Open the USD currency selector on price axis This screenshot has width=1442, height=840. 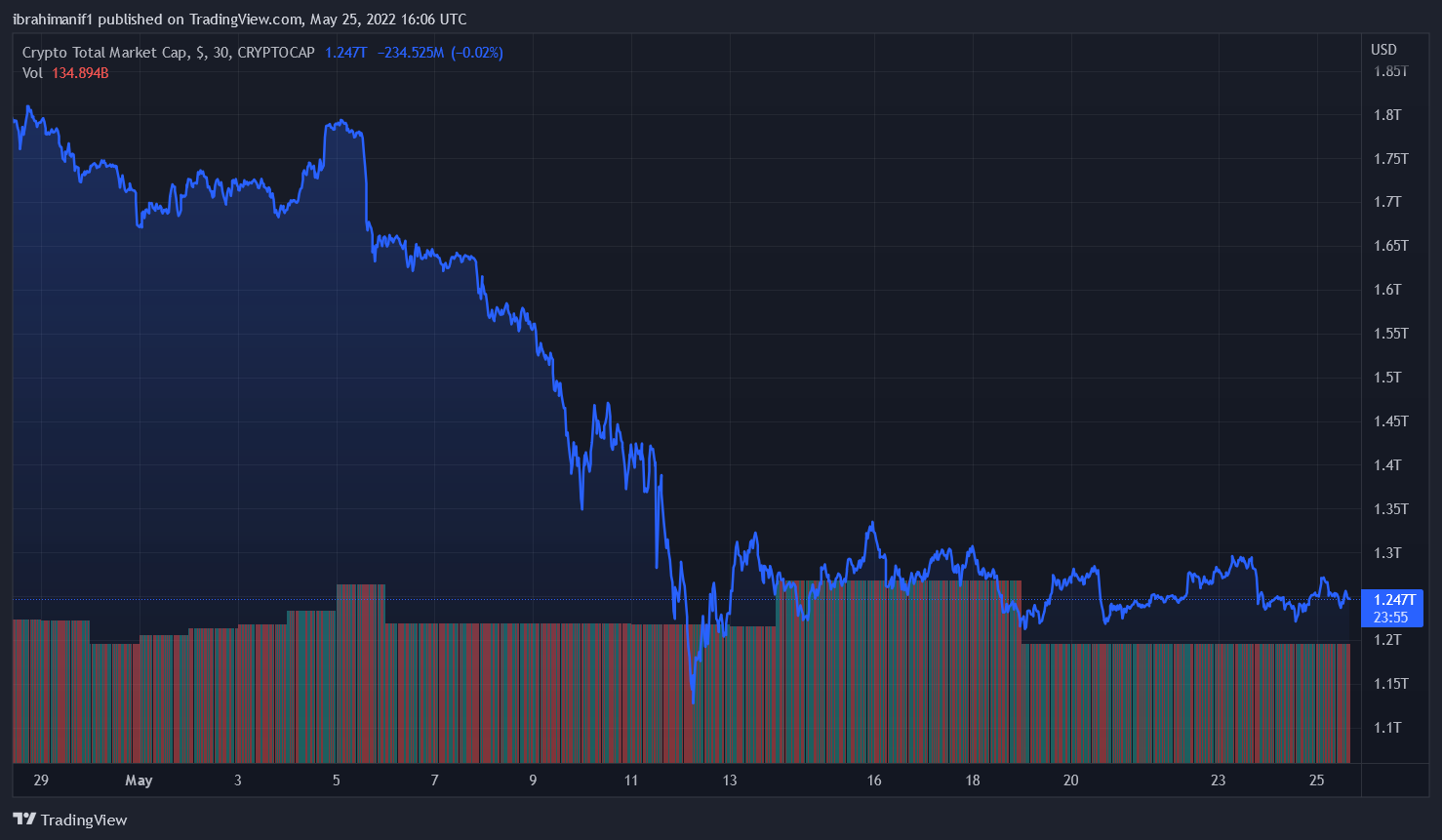click(1383, 50)
